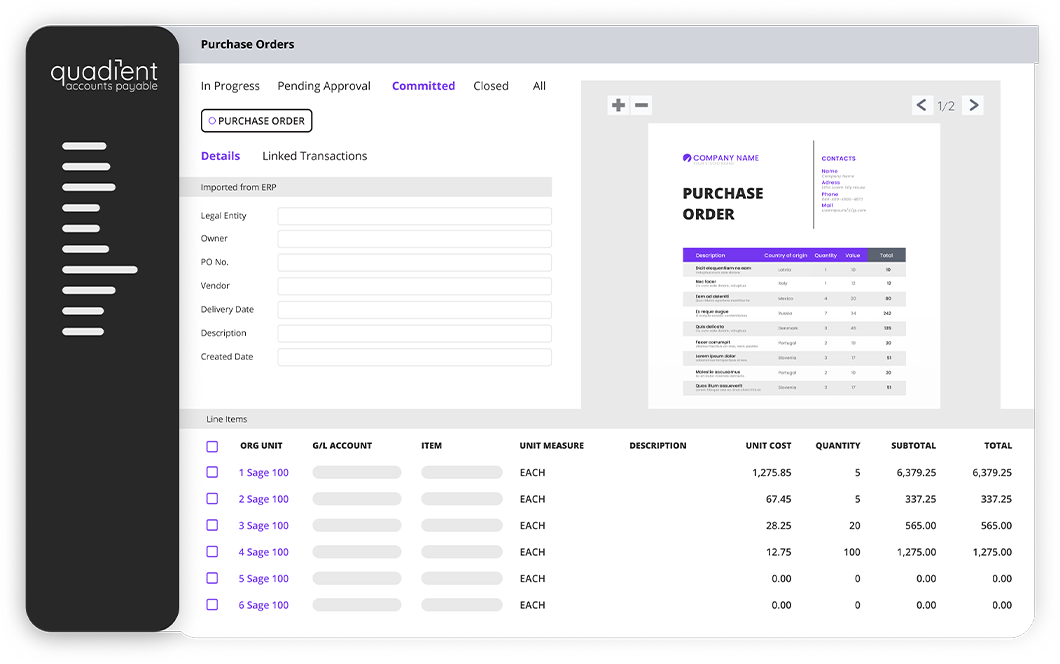Show the Closed purchase orders tab

tap(491, 86)
